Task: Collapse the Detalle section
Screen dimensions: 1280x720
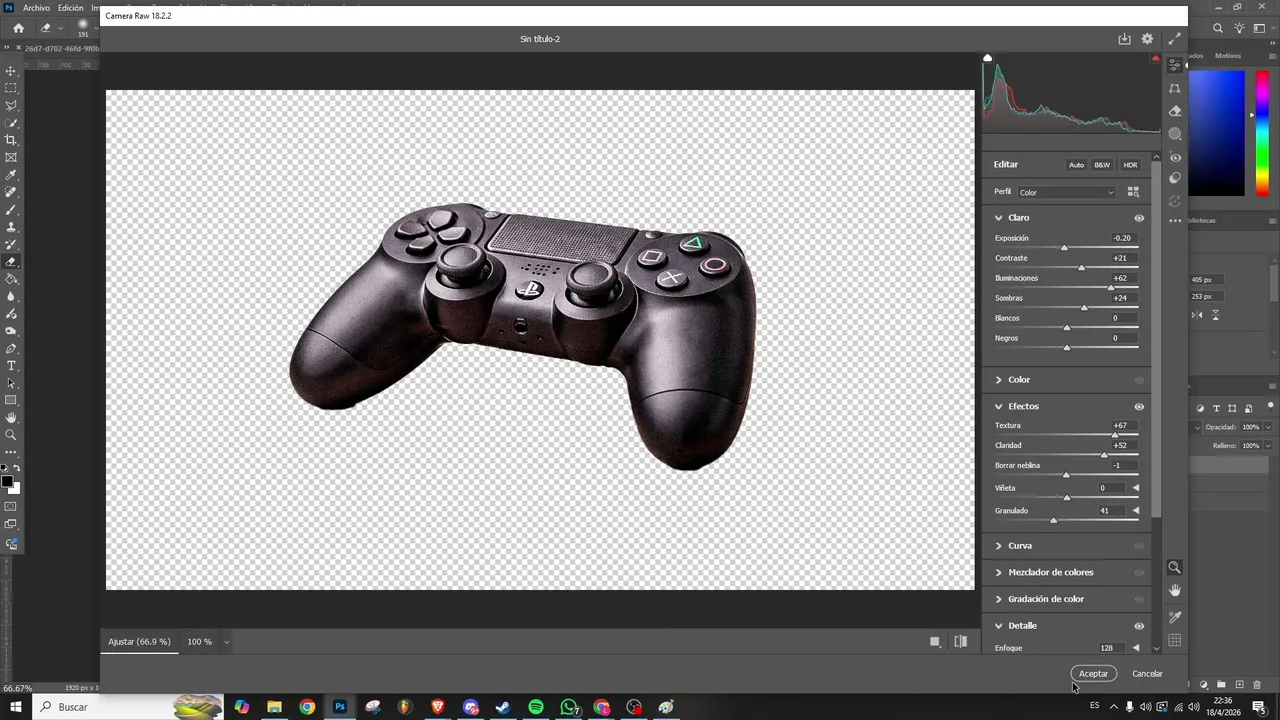Action: (x=998, y=626)
